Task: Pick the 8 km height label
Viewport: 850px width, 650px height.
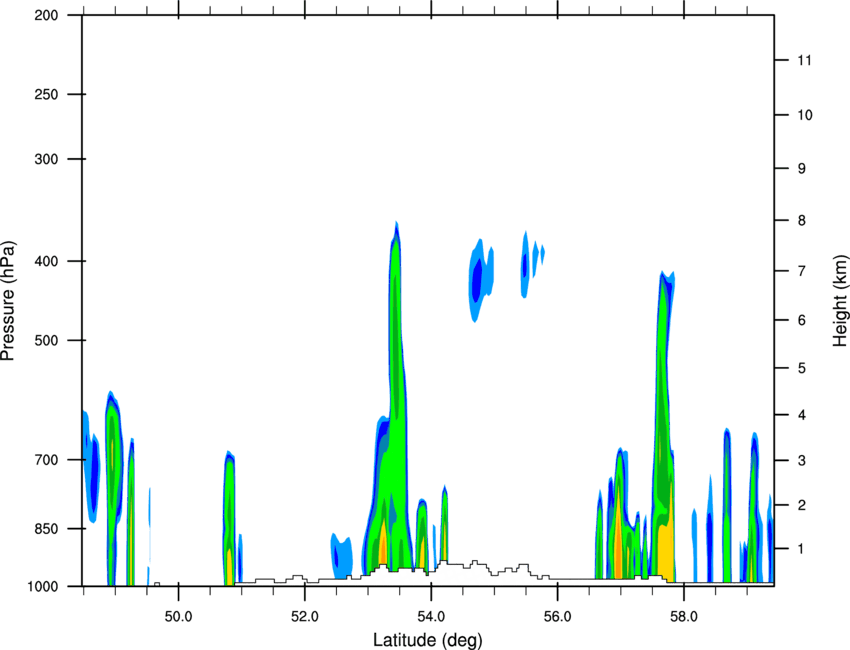Action: (802, 221)
